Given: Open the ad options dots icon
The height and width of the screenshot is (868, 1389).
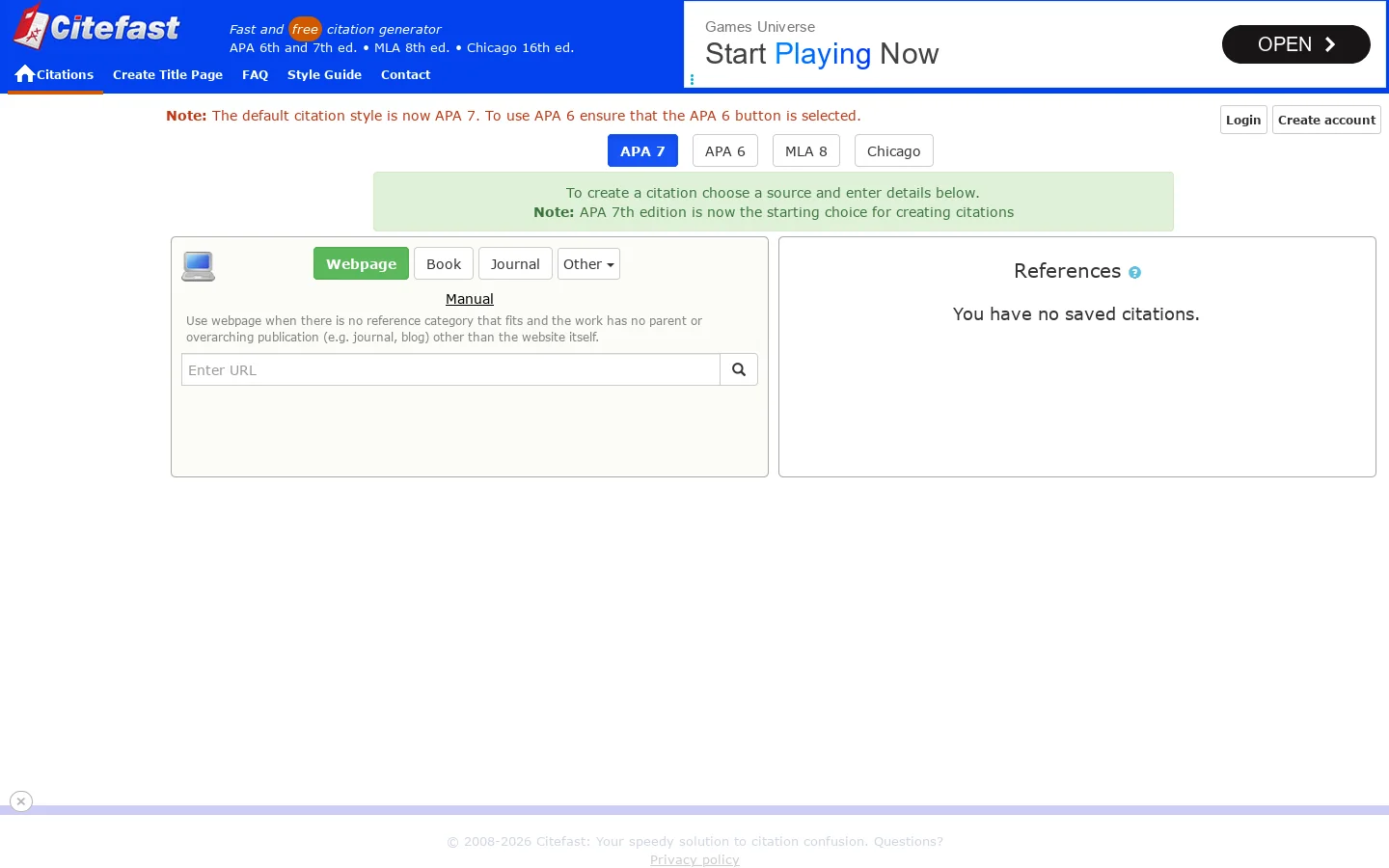Looking at the screenshot, I should click(692, 80).
